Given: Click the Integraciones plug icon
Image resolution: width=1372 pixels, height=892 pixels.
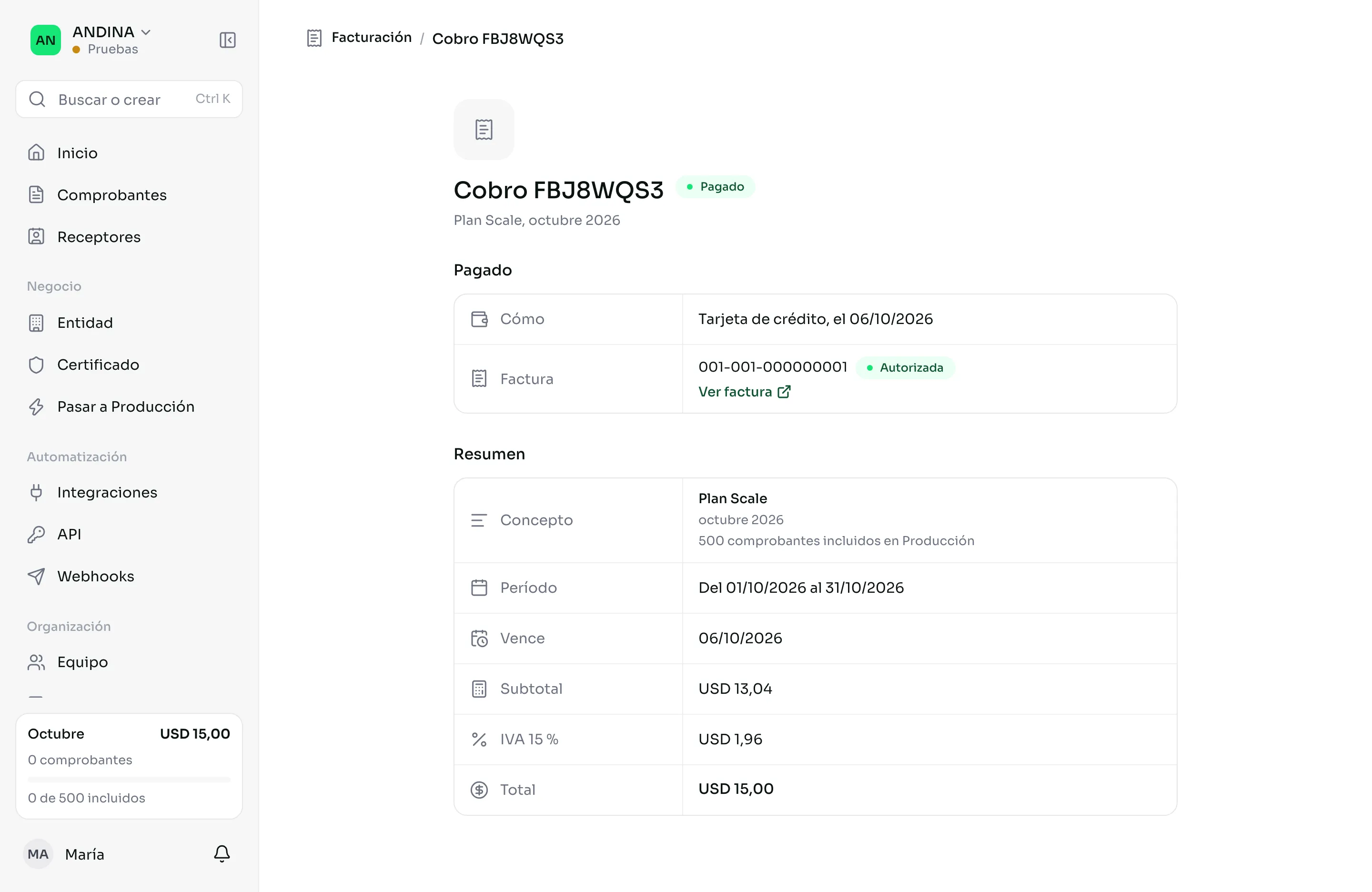Looking at the screenshot, I should (x=36, y=492).
